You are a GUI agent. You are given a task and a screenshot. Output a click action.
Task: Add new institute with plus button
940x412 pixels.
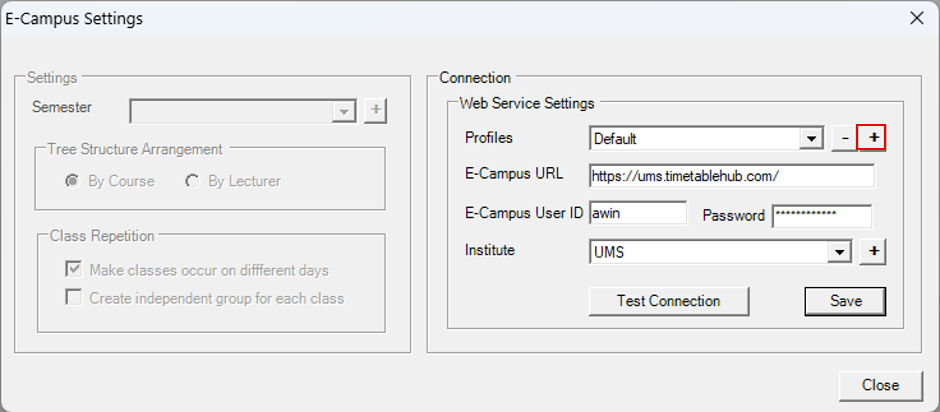pyautogui.click(x=873, y=252)
